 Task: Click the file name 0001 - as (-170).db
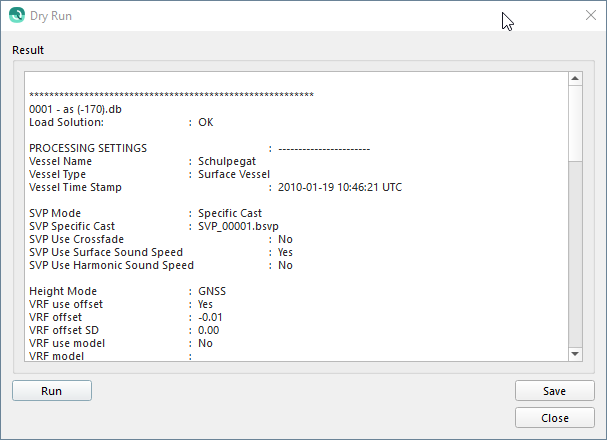pyautogui.click(x=78, y=108)
